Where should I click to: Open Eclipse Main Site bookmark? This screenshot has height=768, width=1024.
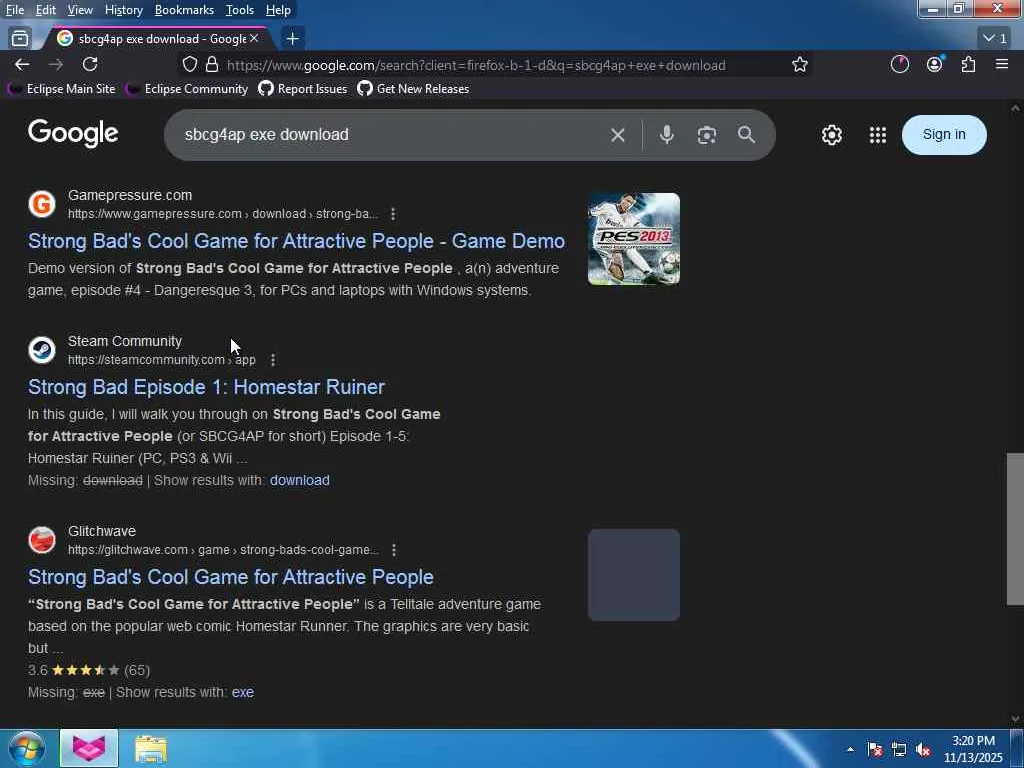[x=61, y=89]
